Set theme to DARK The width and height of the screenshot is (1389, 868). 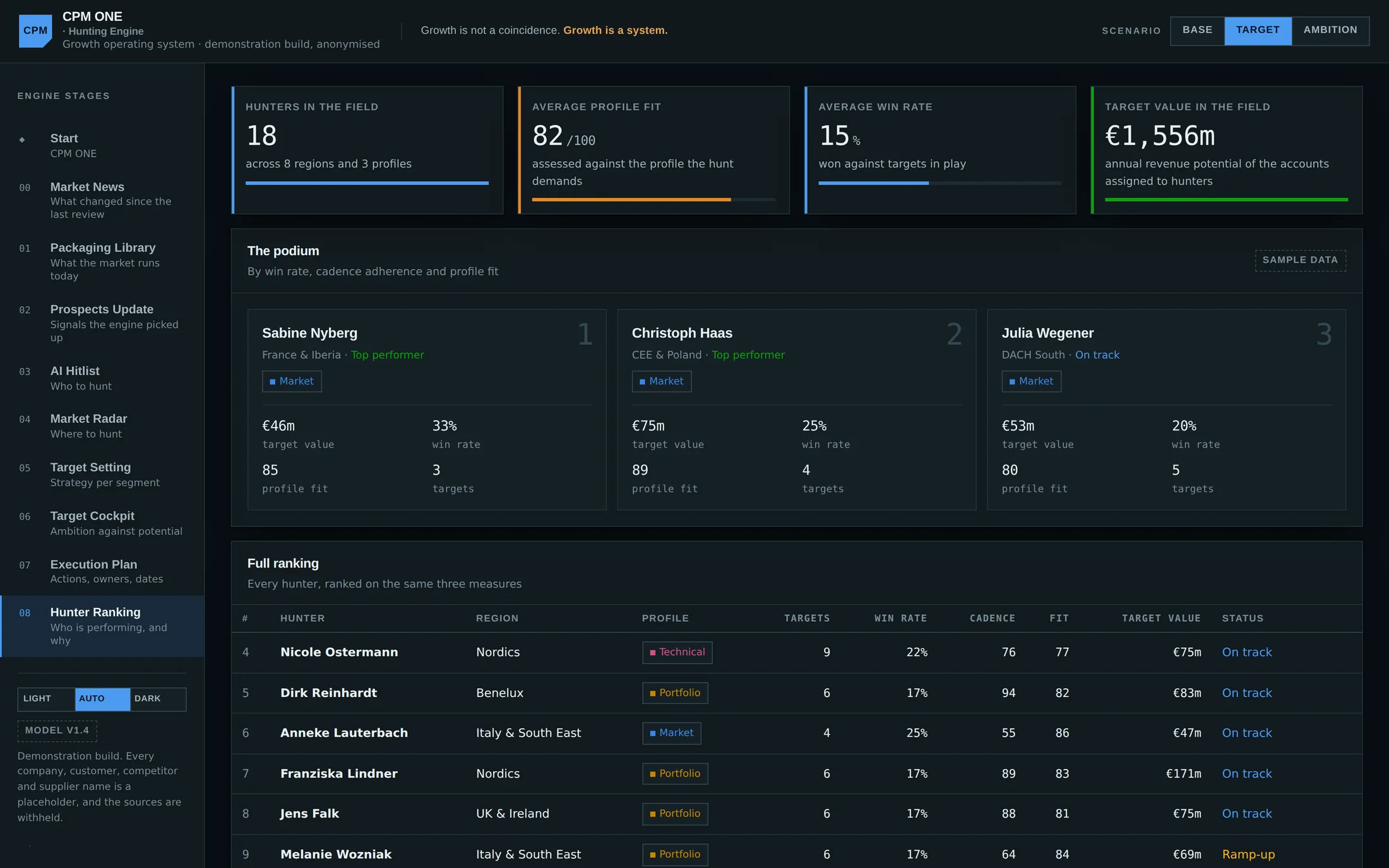coord(158,699)
